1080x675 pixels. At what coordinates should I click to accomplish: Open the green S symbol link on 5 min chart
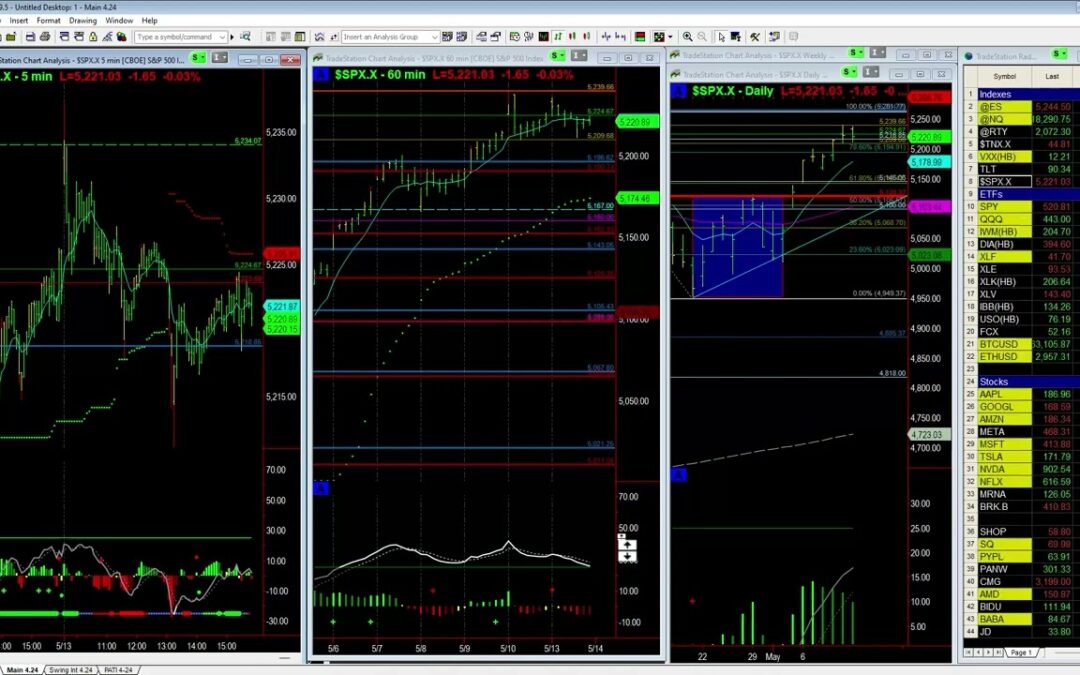[197, 58]
